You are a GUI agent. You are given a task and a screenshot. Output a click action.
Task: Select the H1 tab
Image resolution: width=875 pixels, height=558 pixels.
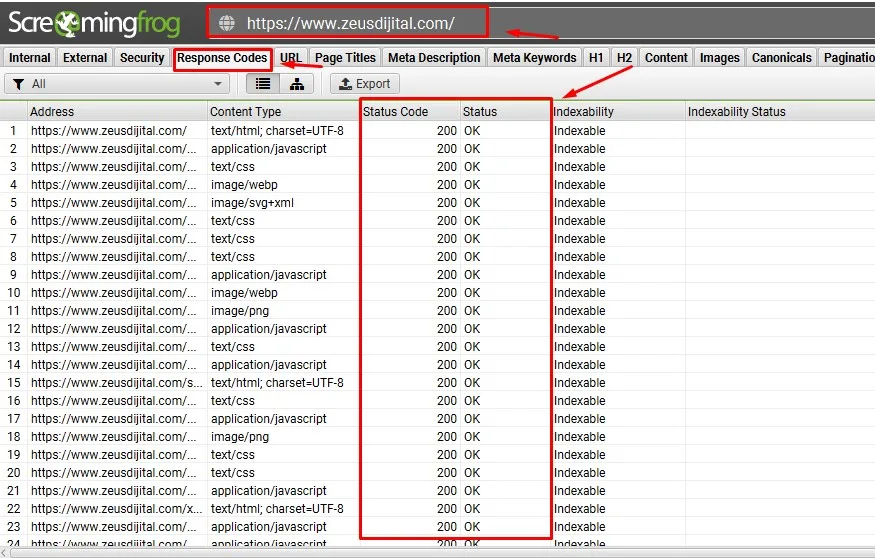coord(596,57)
